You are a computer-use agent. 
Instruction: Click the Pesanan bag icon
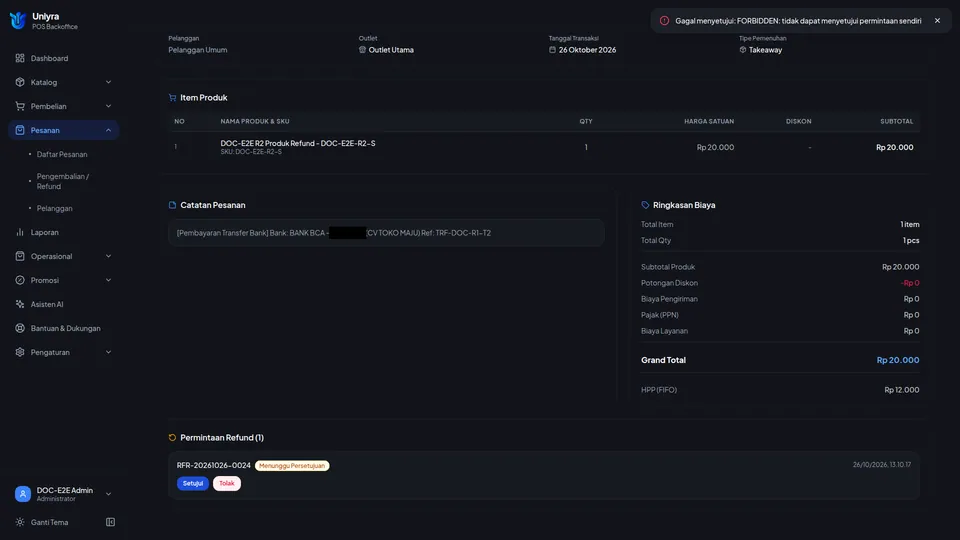point(20,130)
